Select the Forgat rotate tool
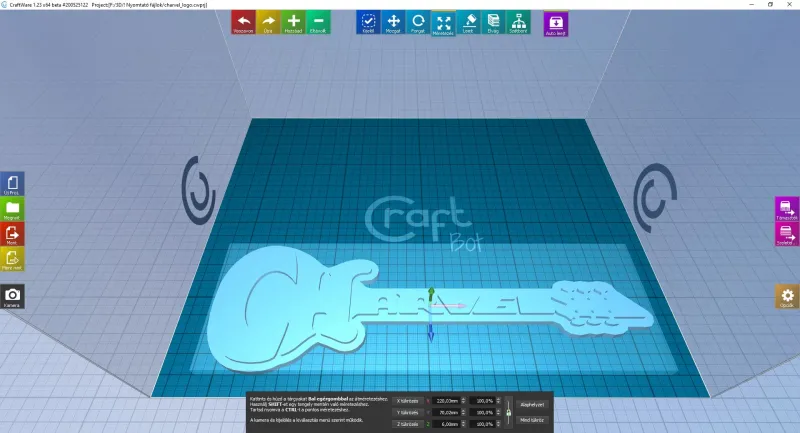 [418, 22]
